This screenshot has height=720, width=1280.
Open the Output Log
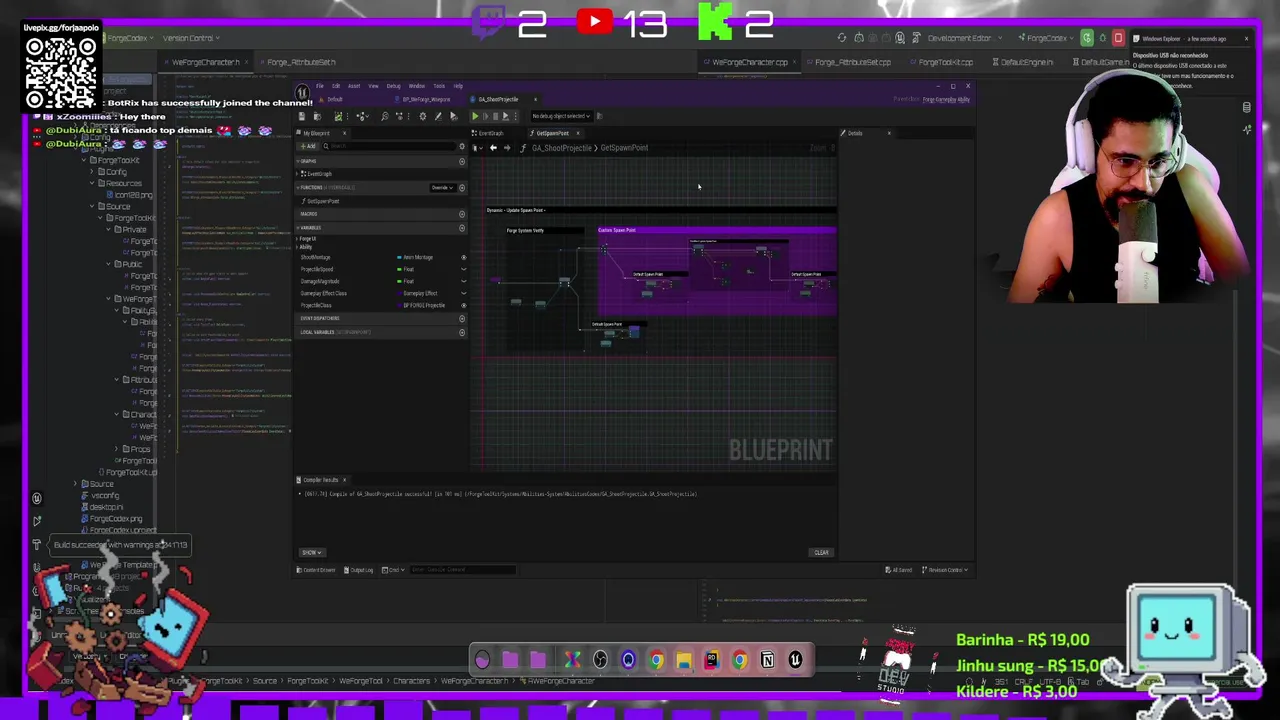(358, 570)
